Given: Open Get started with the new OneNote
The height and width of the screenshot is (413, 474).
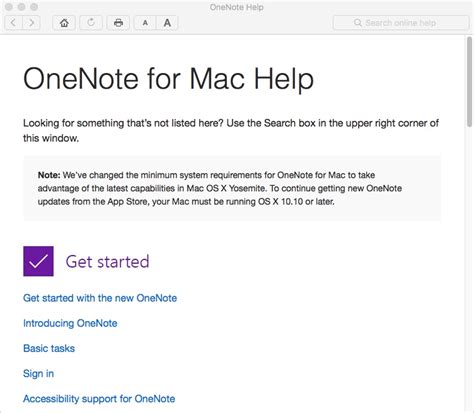Looking at the screenshot, I should click(100, 298).
